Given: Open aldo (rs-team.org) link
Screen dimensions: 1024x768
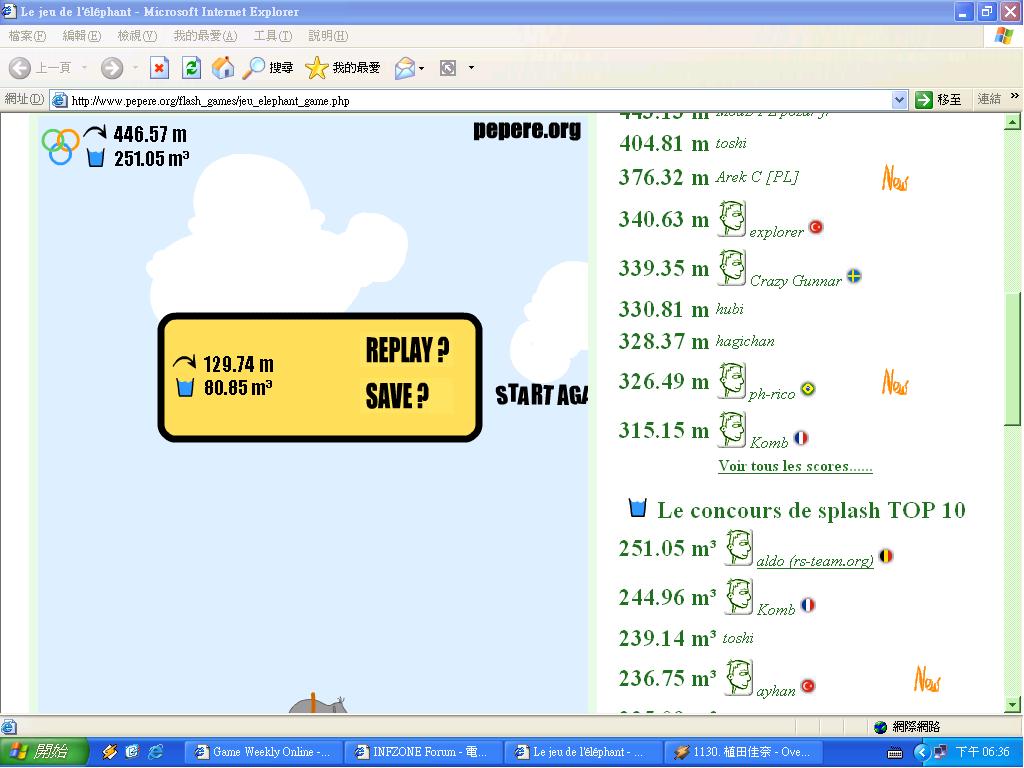Looking at the screenshot, I should pyautogui.click(x=815, y=561).
